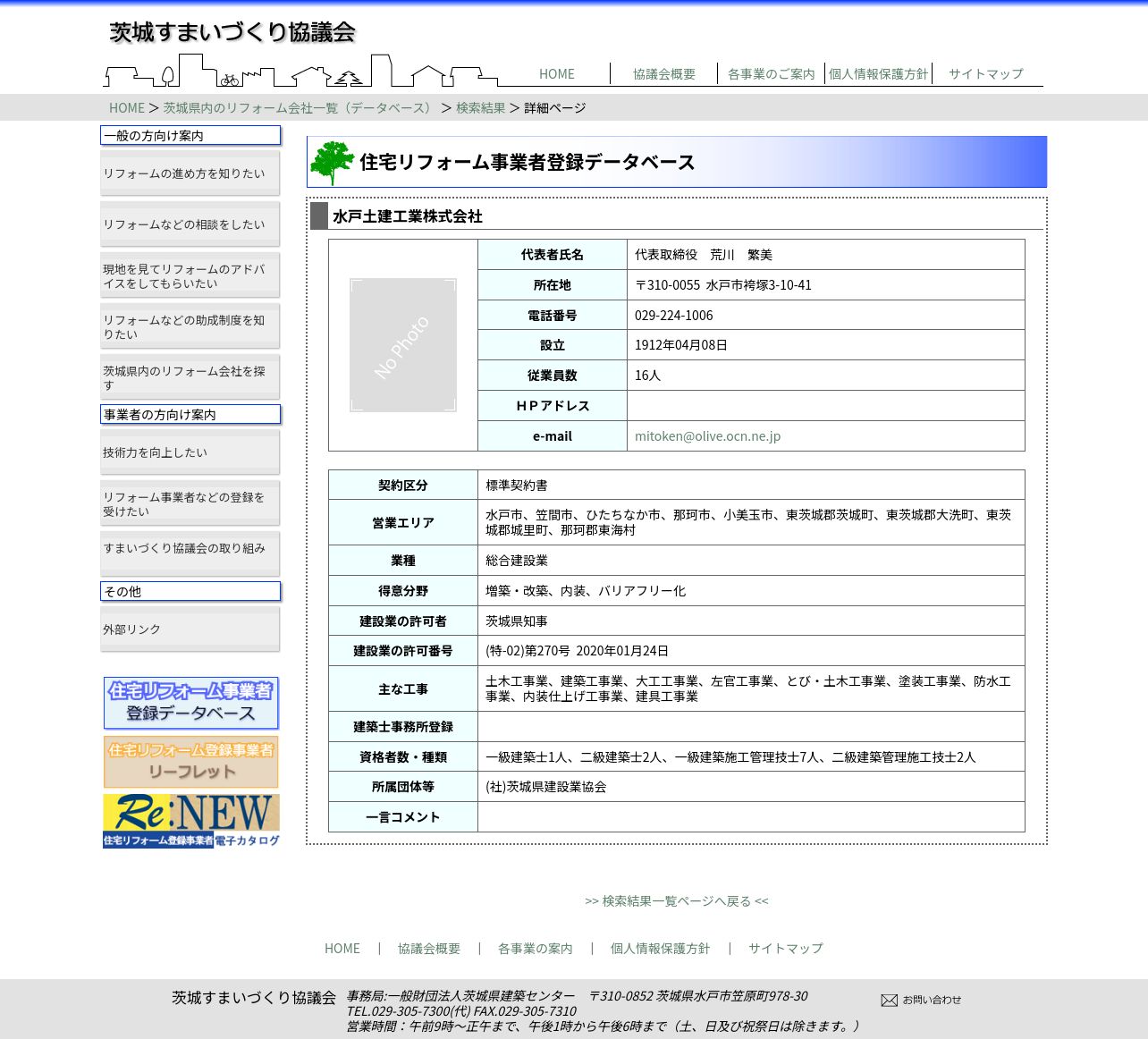Open サイトマップ in the top navigation
This screenshot has height=1039, width=1148.
[986, 74]
